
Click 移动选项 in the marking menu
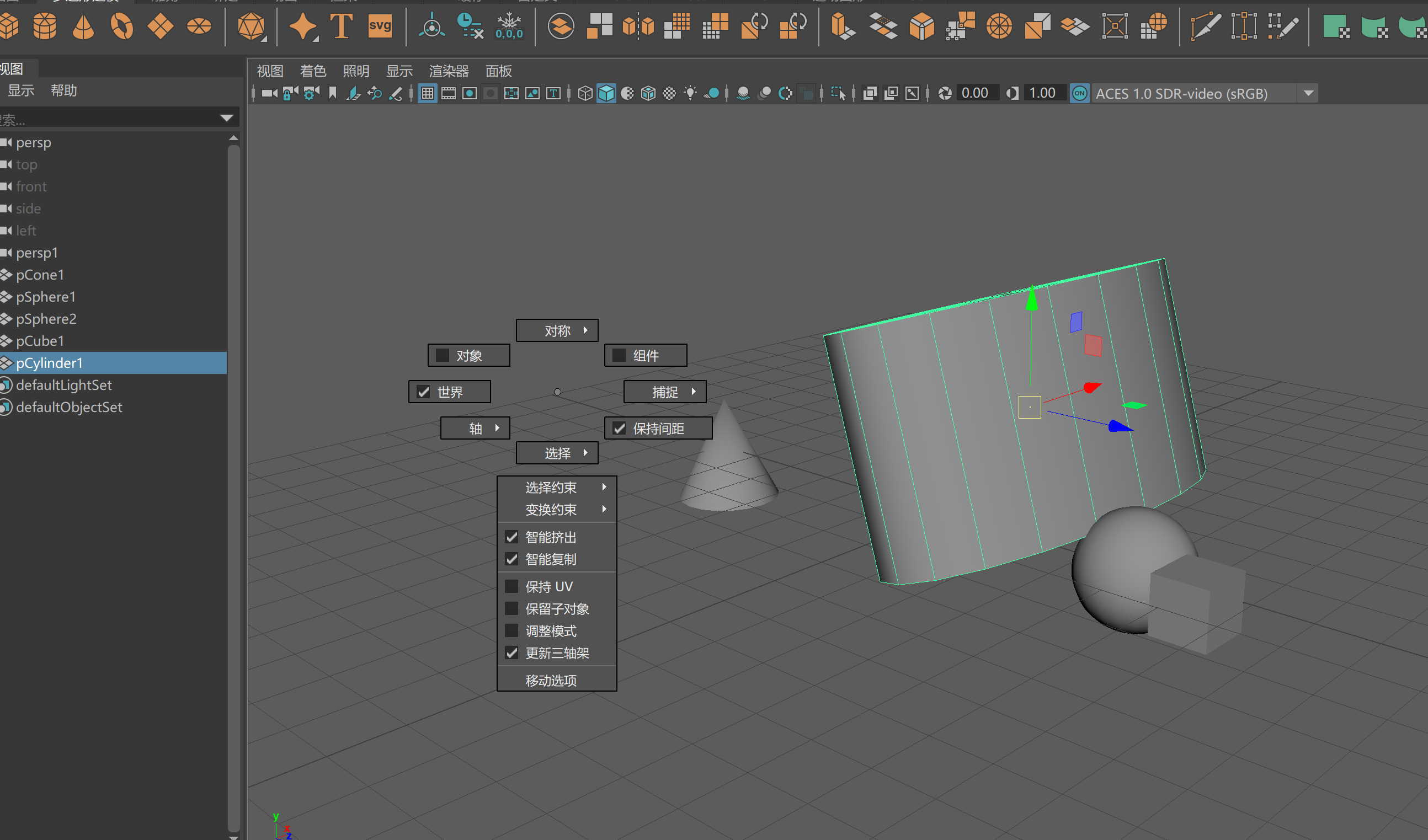click(x=551, y=680)
